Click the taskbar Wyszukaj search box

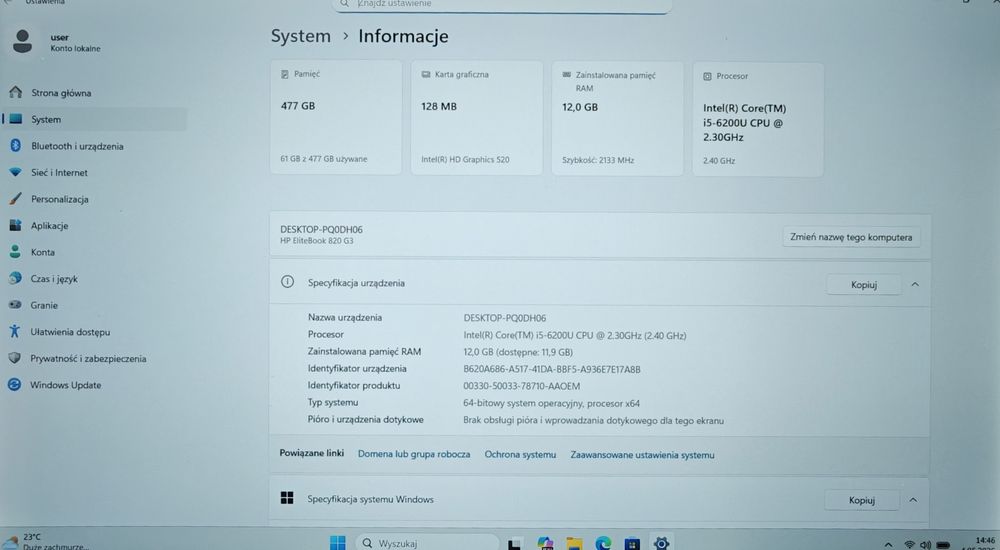[427, 543]
